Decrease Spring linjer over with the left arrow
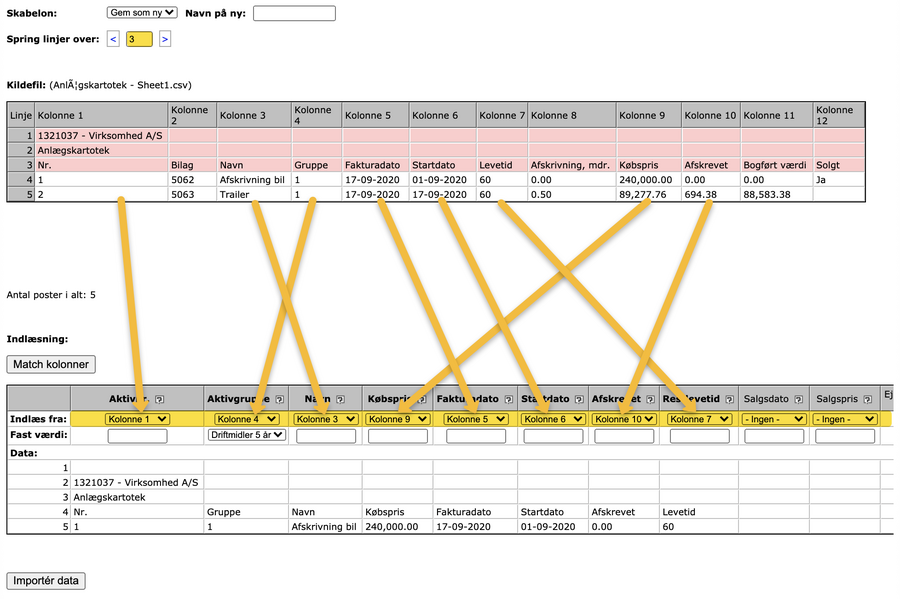 [112, 38]
